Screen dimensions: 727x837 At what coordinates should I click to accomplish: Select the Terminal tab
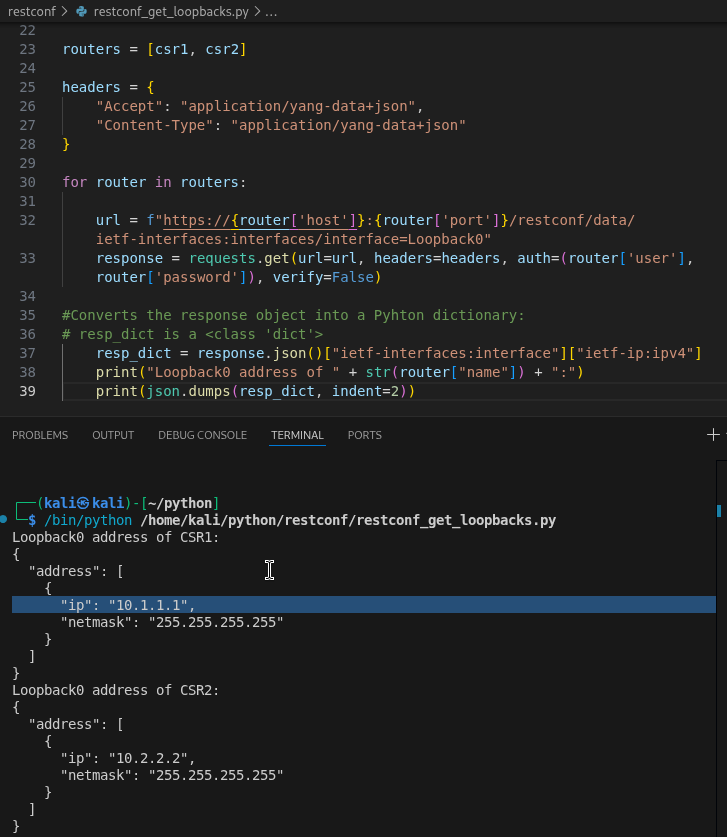[x=297, y=435]
